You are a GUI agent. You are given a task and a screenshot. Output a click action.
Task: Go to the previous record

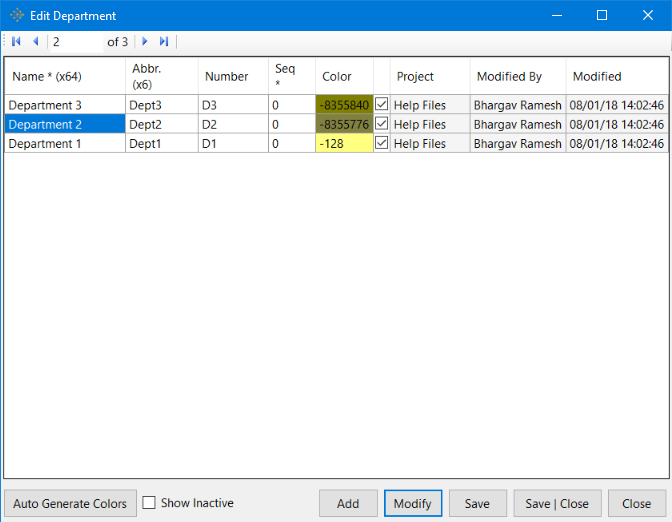(x=36, y=42)
